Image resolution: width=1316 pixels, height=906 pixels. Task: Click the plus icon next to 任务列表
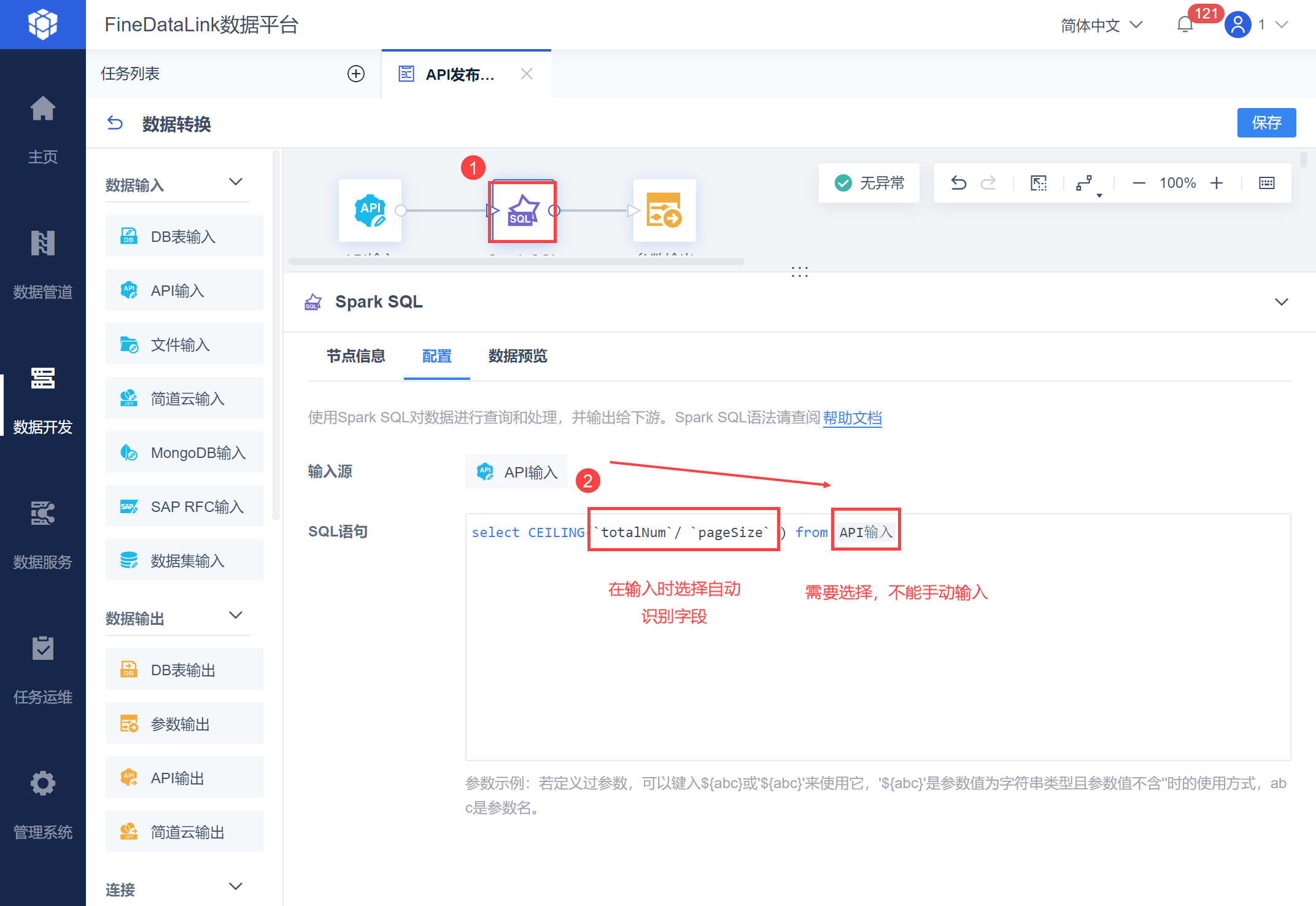(x=356, y=74)
